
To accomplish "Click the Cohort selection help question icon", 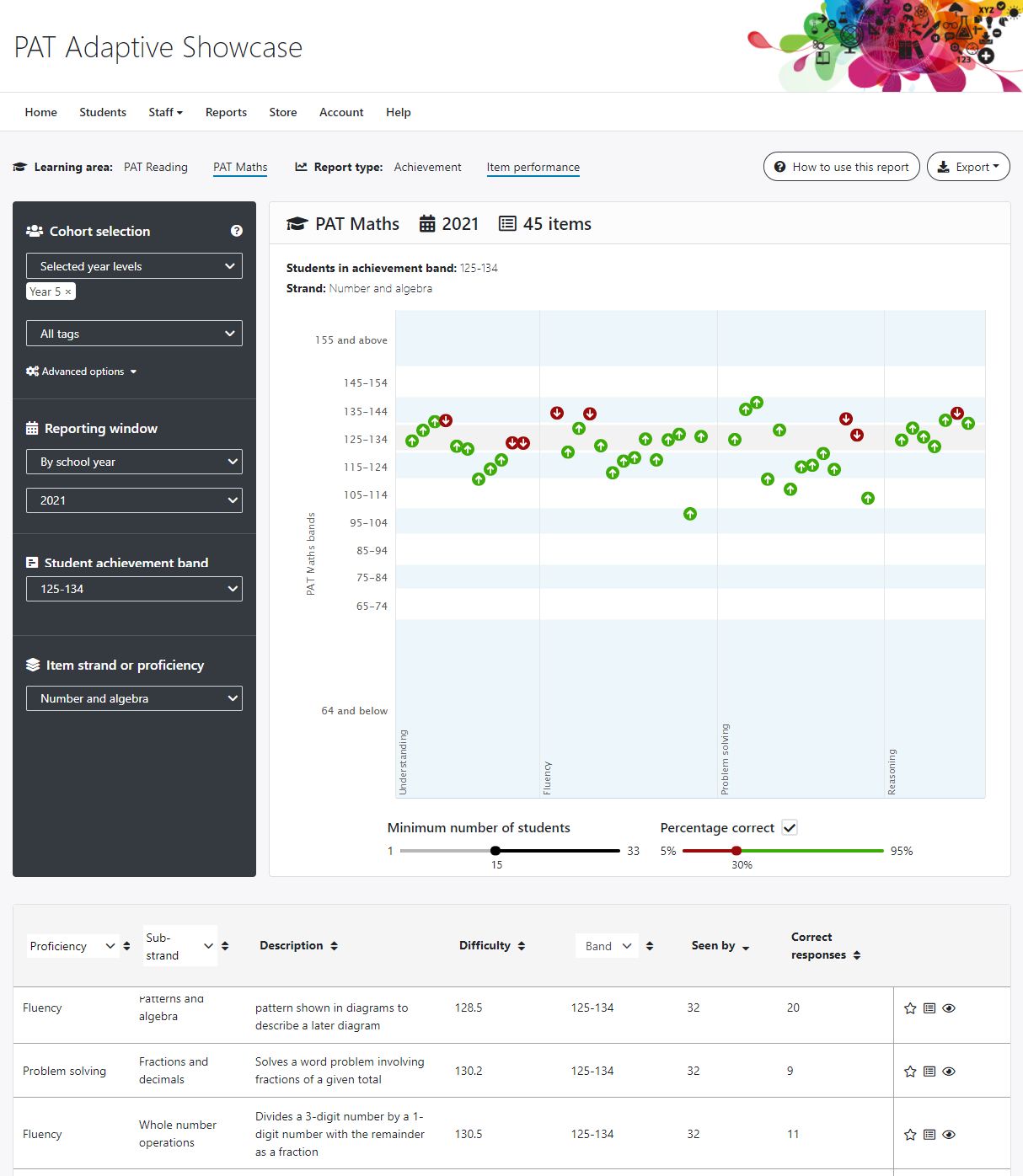I will (x=237, y=231).
